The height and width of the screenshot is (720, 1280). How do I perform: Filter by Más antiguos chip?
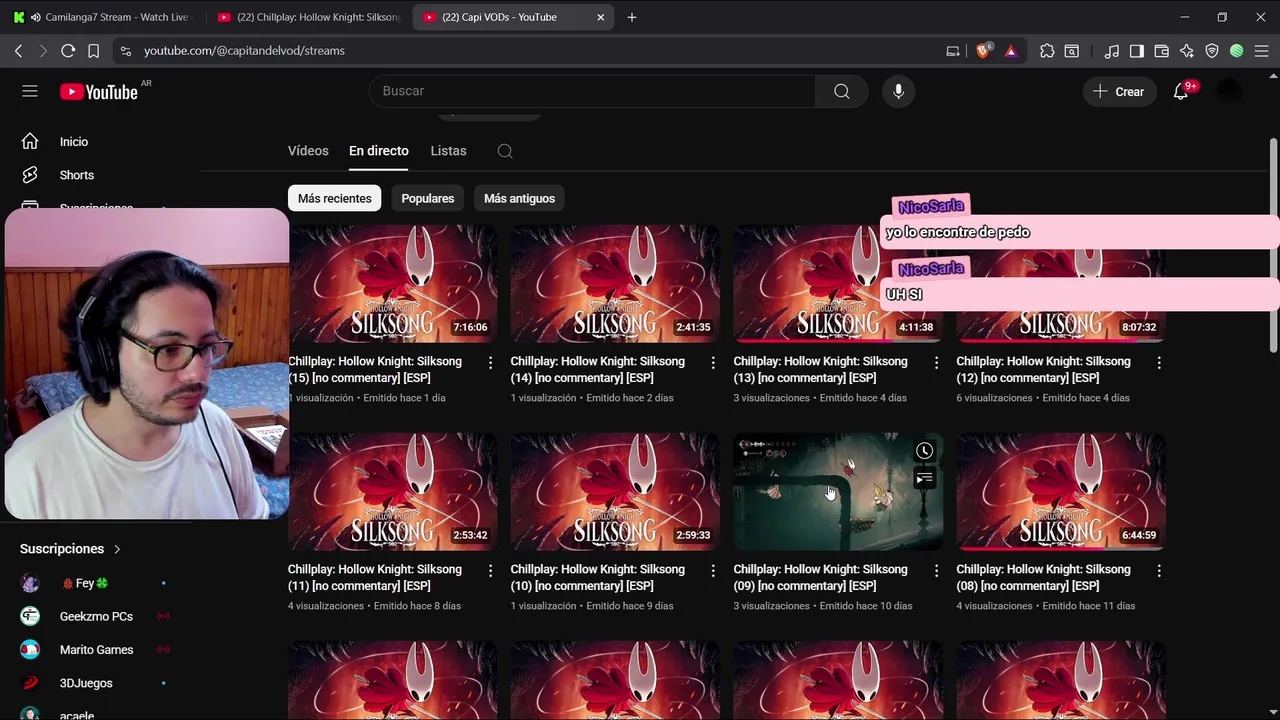click(x=519, y=198)
